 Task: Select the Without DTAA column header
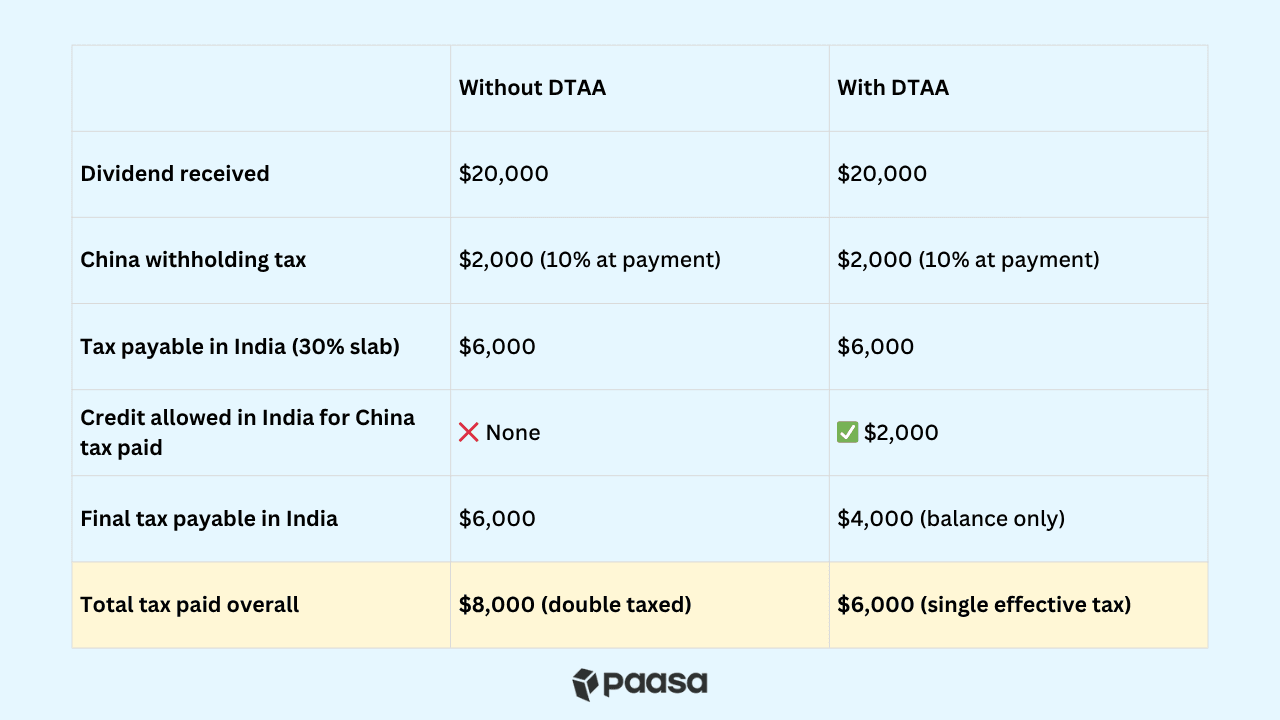[x=533, y=88]
